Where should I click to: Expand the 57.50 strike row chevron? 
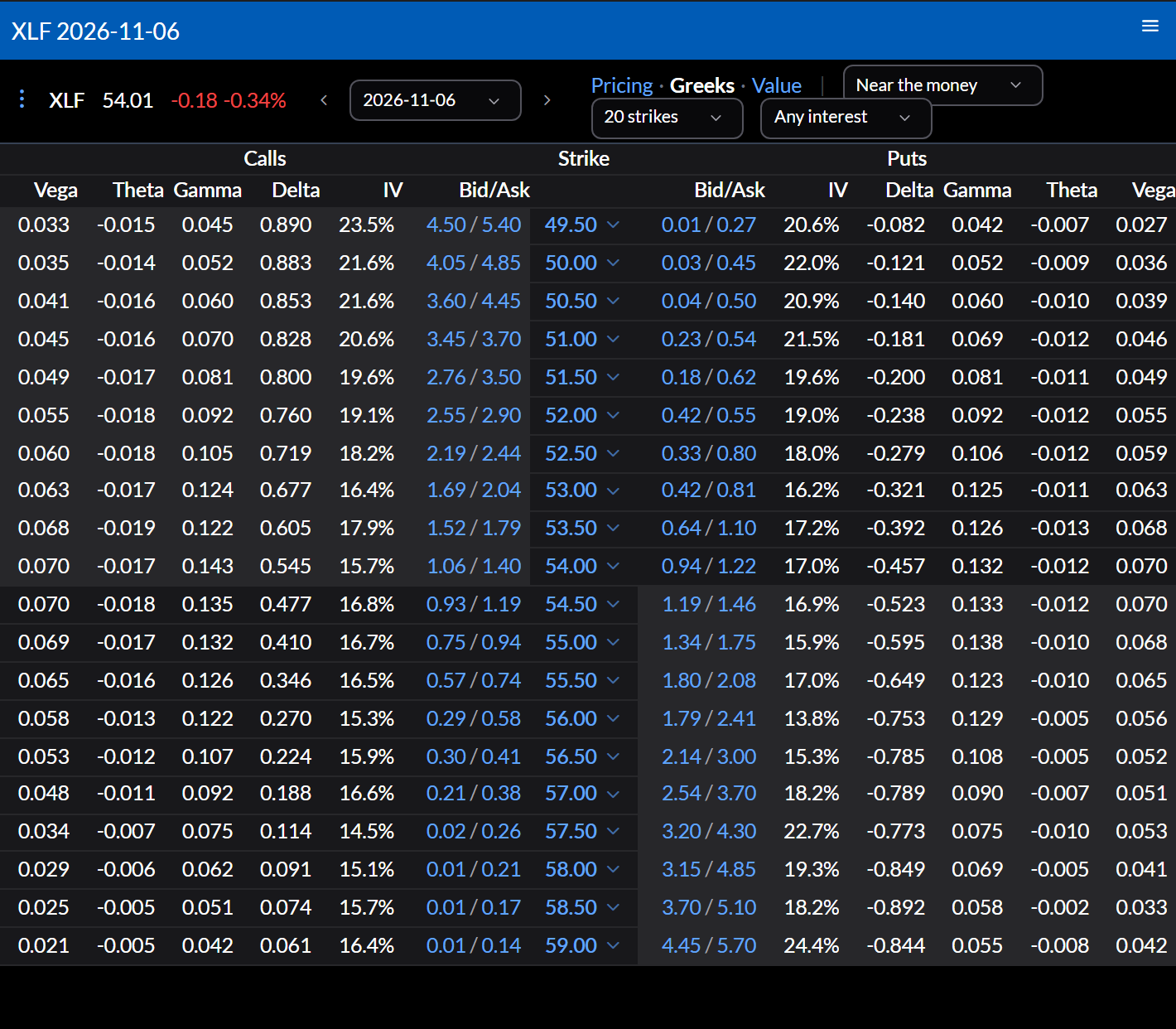(613, 831)
